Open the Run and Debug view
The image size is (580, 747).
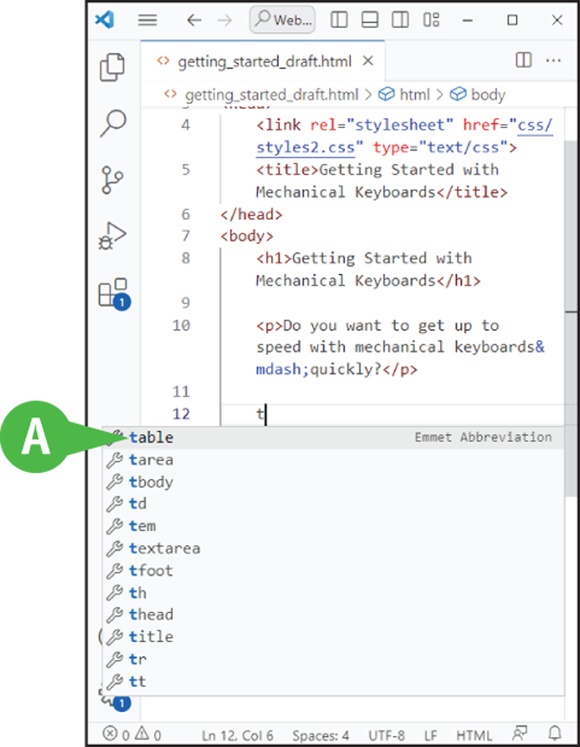coord(112,236)
